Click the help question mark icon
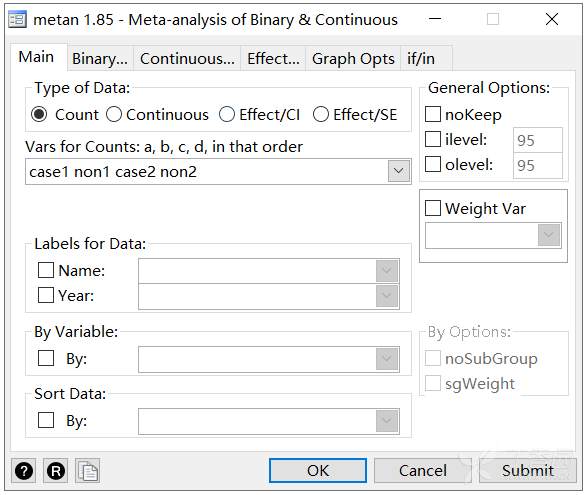585x495 pixels. coord(24,471)
